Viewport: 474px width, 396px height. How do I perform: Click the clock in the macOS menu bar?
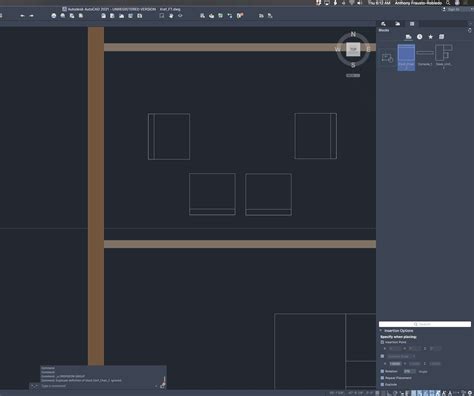click(379, 3)
